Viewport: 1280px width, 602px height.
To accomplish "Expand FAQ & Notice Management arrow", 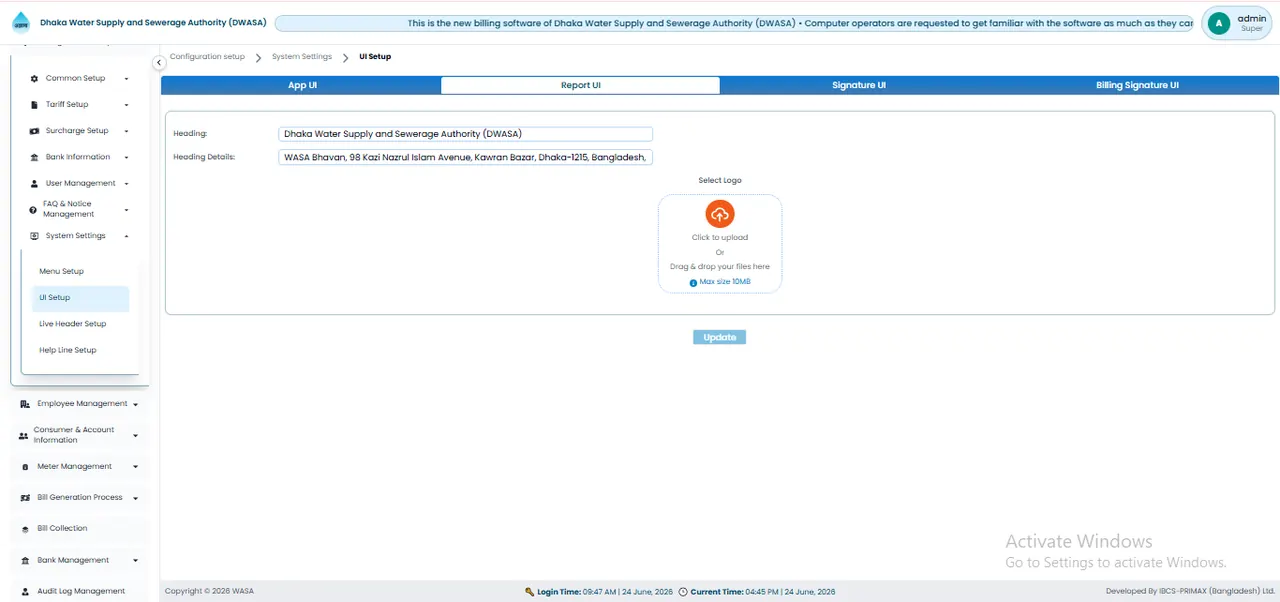I will point(126,210).
